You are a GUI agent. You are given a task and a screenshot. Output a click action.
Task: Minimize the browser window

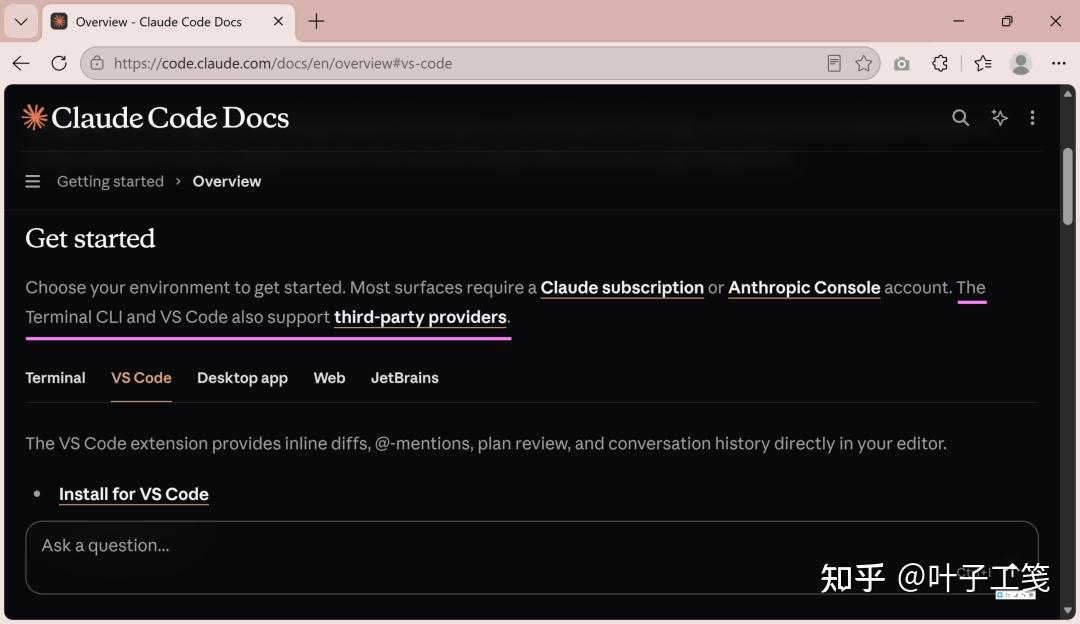[958, 21]
